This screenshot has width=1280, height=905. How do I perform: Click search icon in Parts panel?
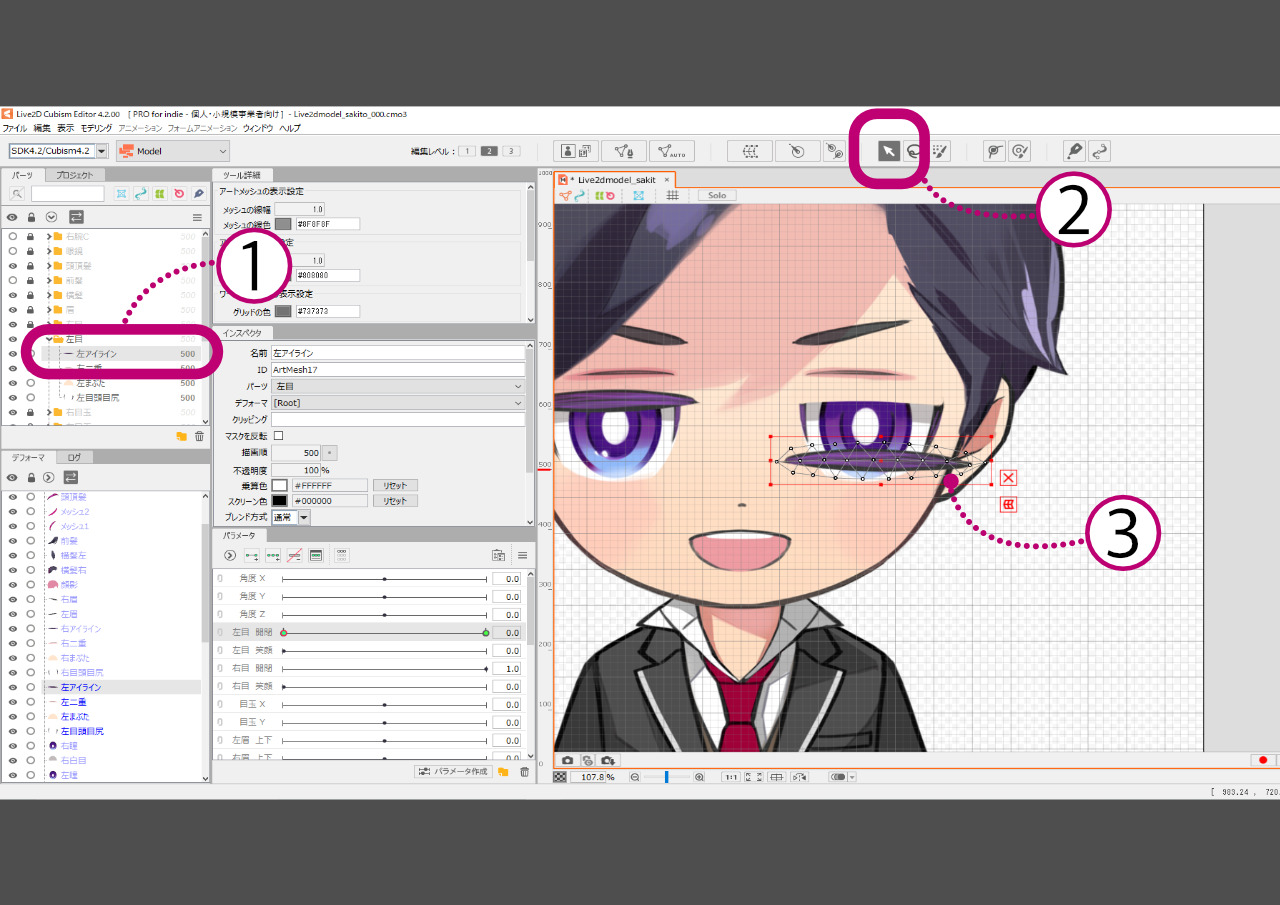(17, 194)
